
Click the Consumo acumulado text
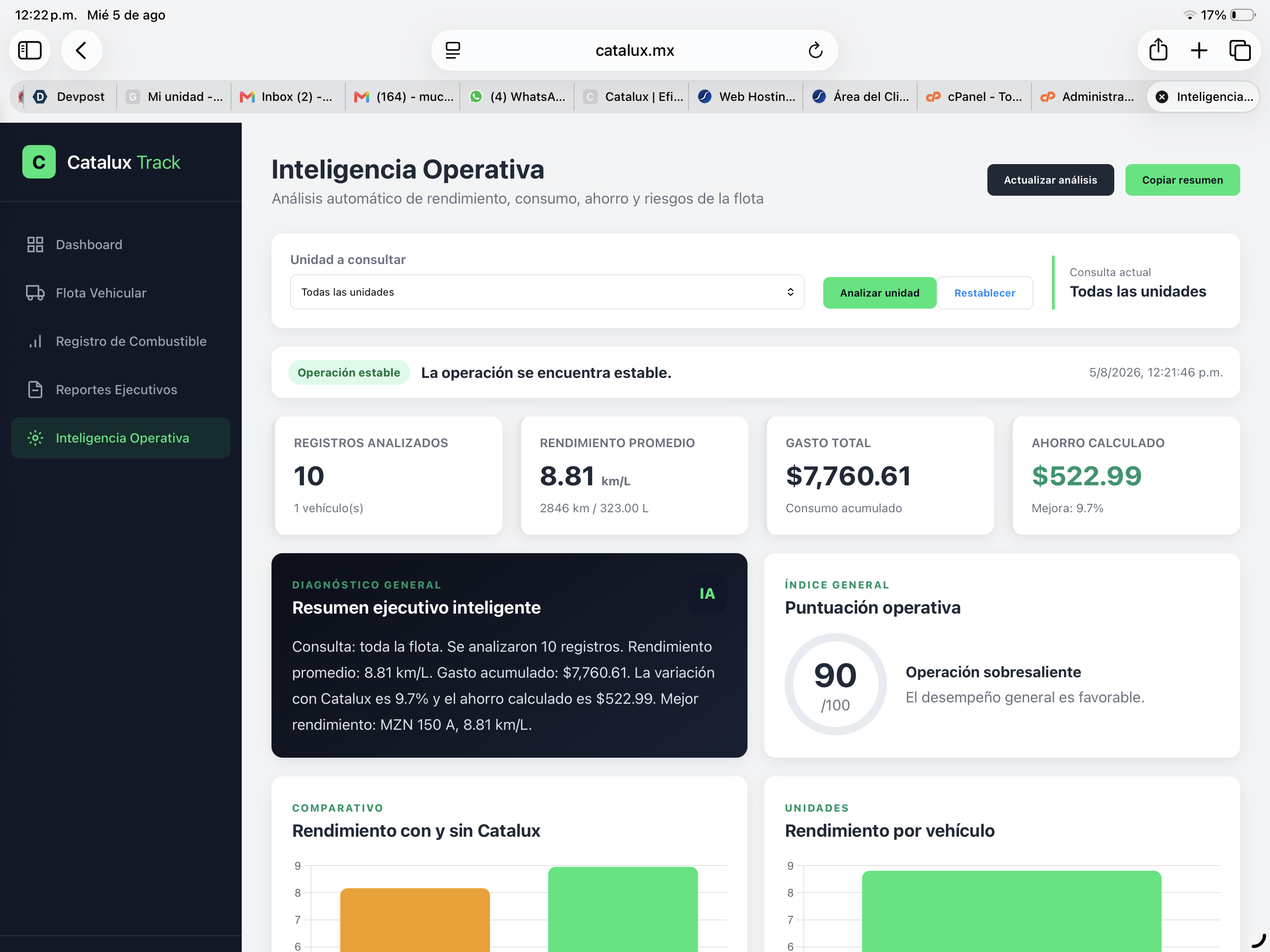click(843, 508)
